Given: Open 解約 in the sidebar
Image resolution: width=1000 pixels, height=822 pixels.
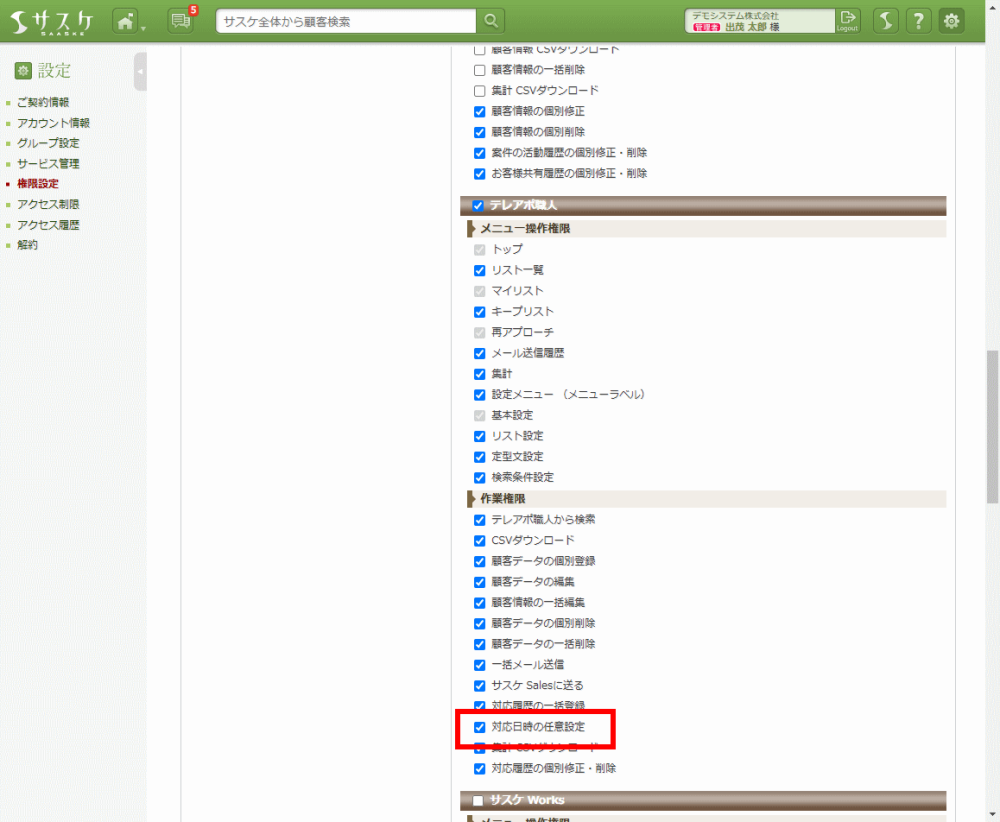Looking at the screenshot, I should (x=27, y=245).
